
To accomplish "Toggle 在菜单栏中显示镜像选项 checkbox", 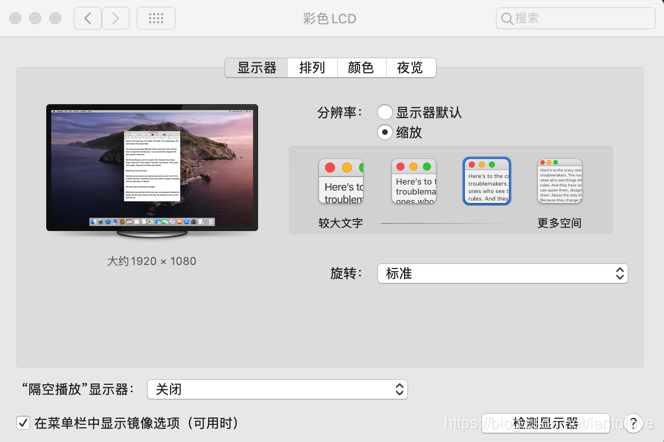I will click(23, 423).
